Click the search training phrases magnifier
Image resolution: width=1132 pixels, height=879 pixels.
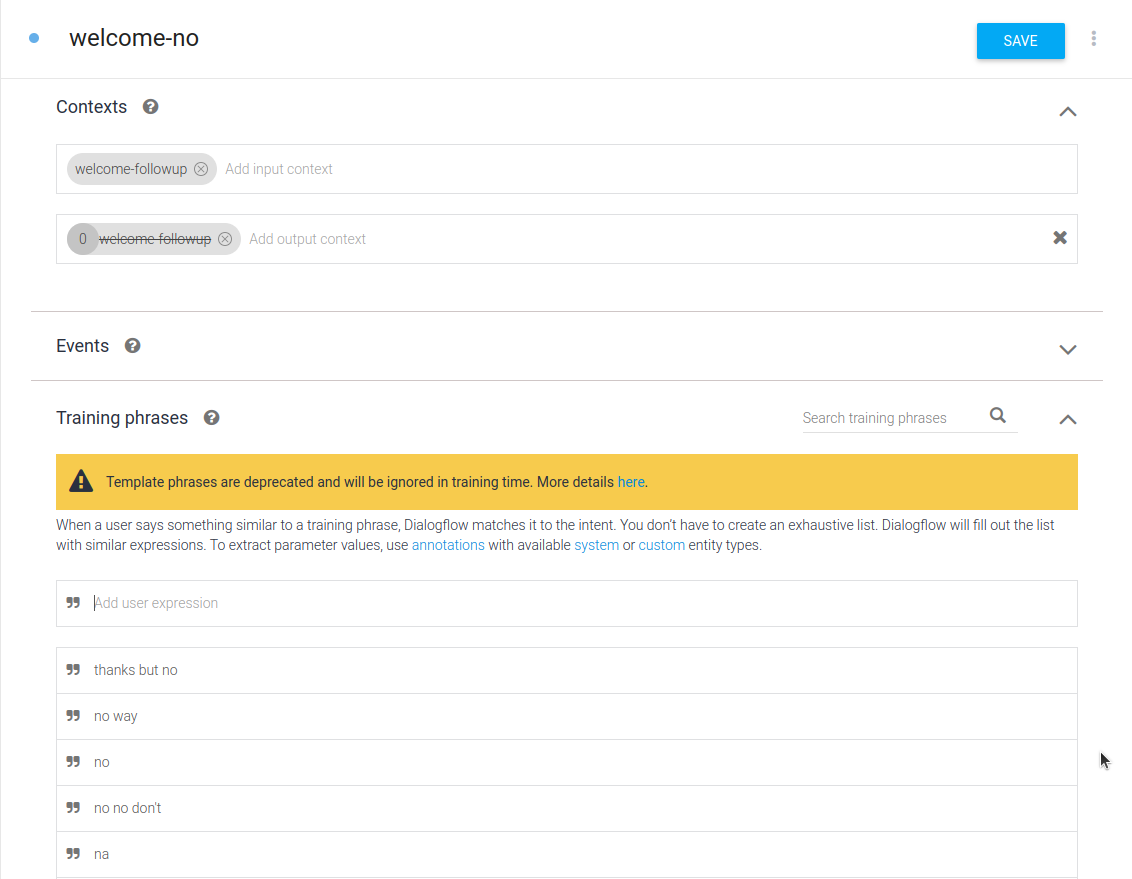pos(997,416)
